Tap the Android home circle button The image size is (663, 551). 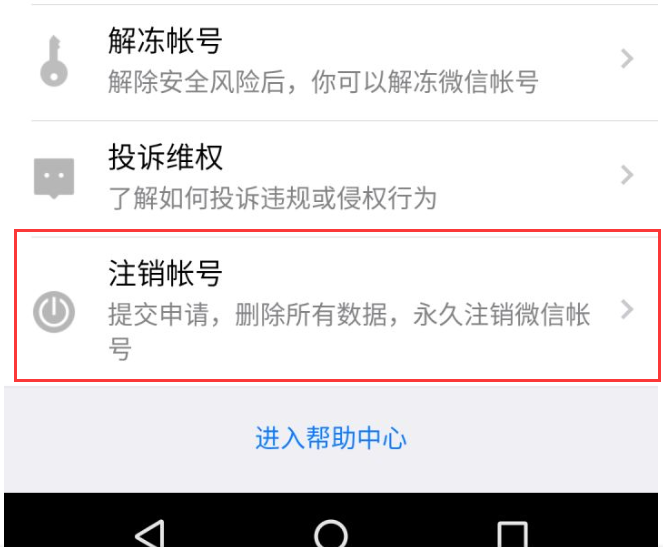[331, 534]
